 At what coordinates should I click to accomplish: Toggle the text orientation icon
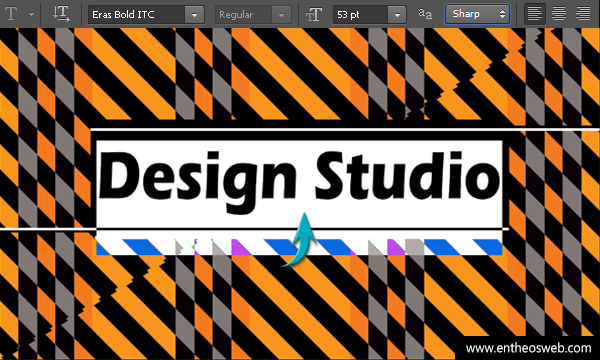[x=61, y=14]
